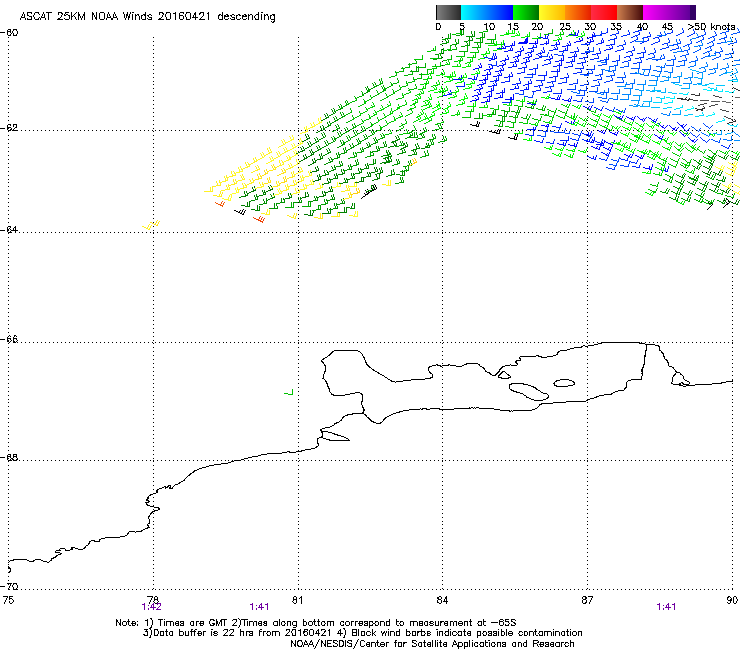Image resolution: width=740 pixels, height=650 pixels.
Task: Click the 'NOAA/NESDIS/Center for Satellite Applications and Research' credit
Action: 432,644
